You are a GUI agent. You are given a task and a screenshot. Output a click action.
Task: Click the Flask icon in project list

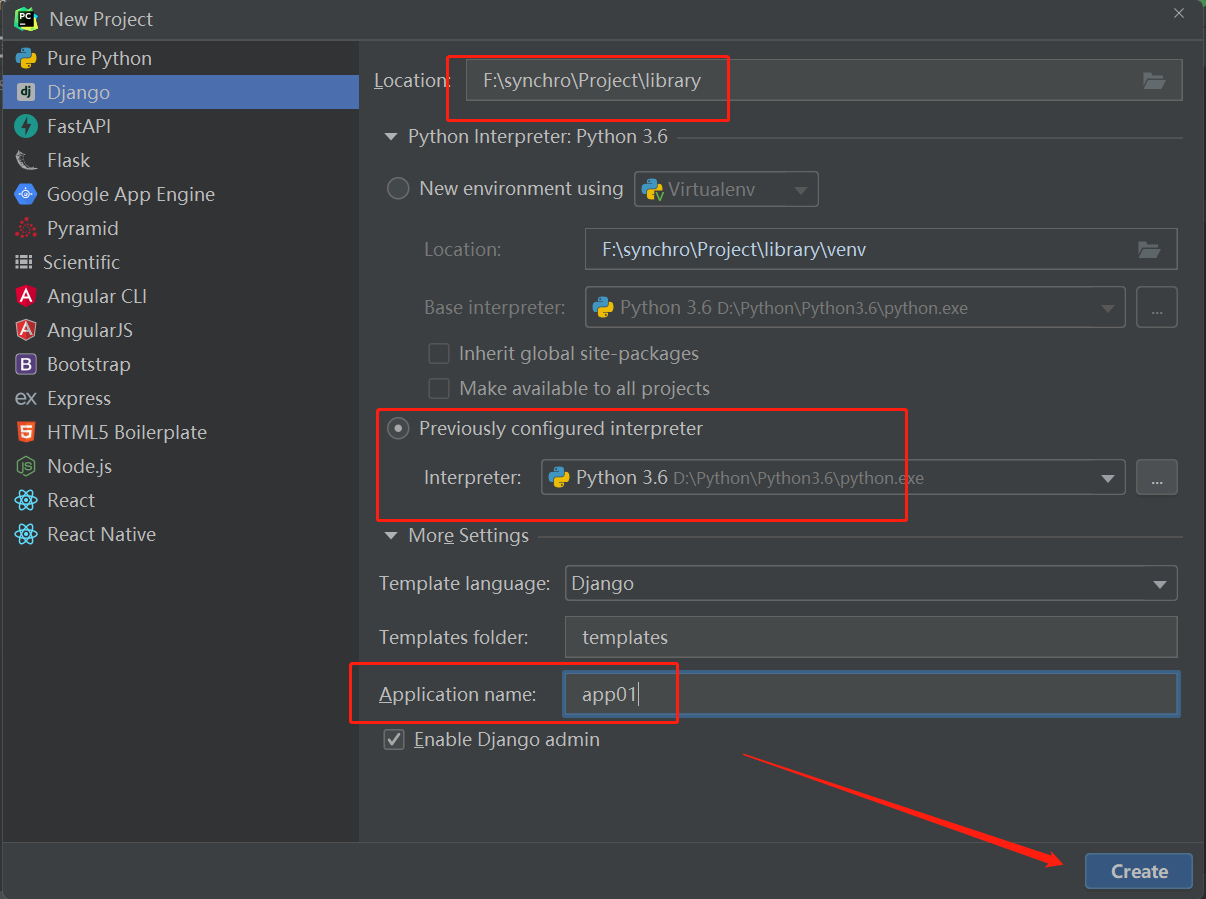[26, 160]
